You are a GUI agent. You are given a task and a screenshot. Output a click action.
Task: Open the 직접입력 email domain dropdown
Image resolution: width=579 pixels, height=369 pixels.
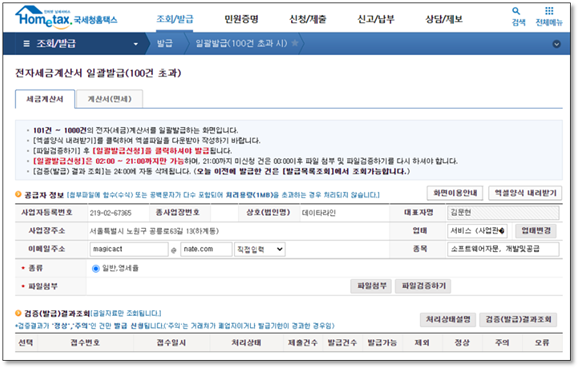click(x=260, y=249)
